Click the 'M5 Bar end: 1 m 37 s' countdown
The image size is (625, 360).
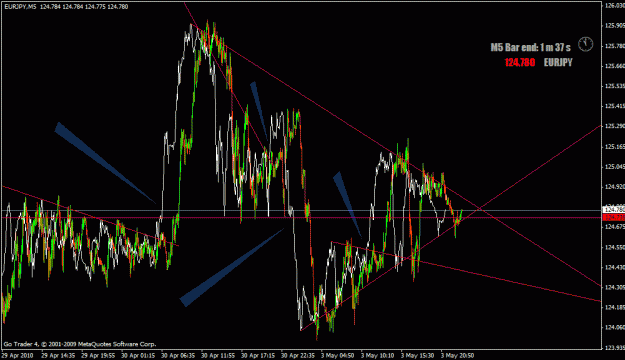[530, 47]
